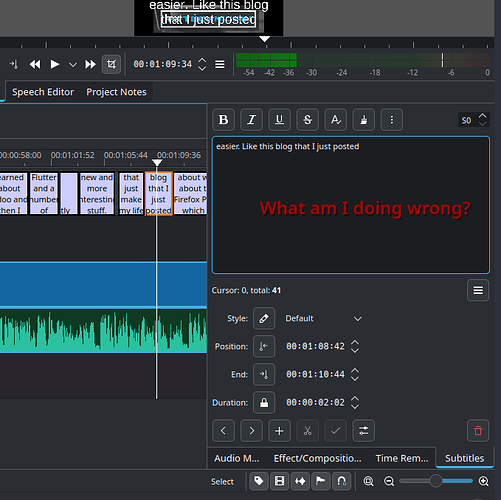501x500 pixels.
Task: Expand play options chevron next to play
Action: [x=73, y=64]
